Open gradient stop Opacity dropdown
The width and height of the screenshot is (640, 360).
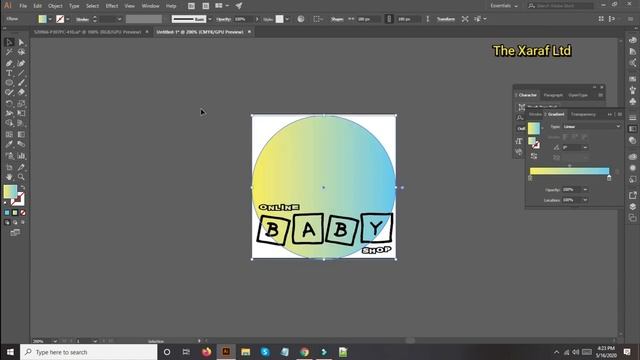(x=585, y=190)
